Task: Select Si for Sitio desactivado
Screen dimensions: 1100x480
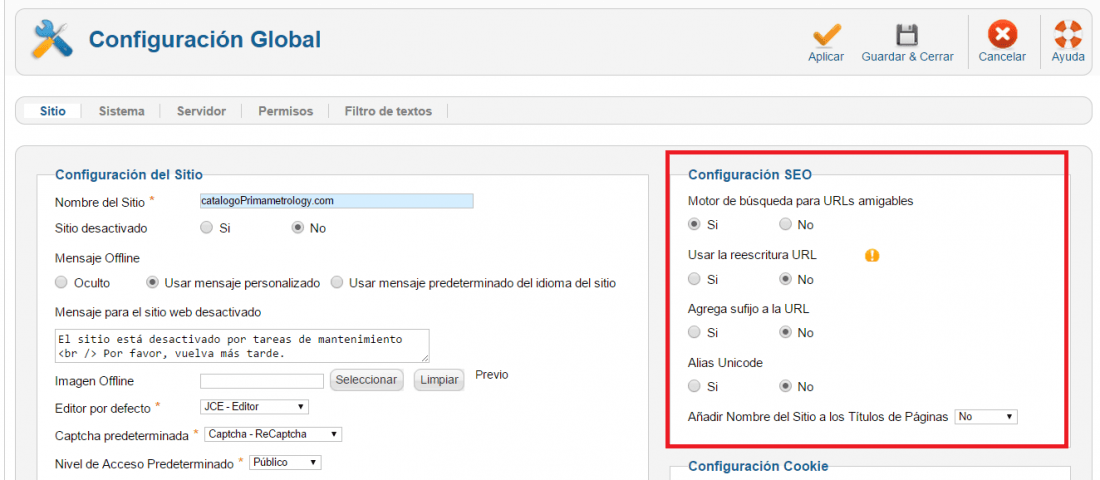Action: click(x=206, y=227)
